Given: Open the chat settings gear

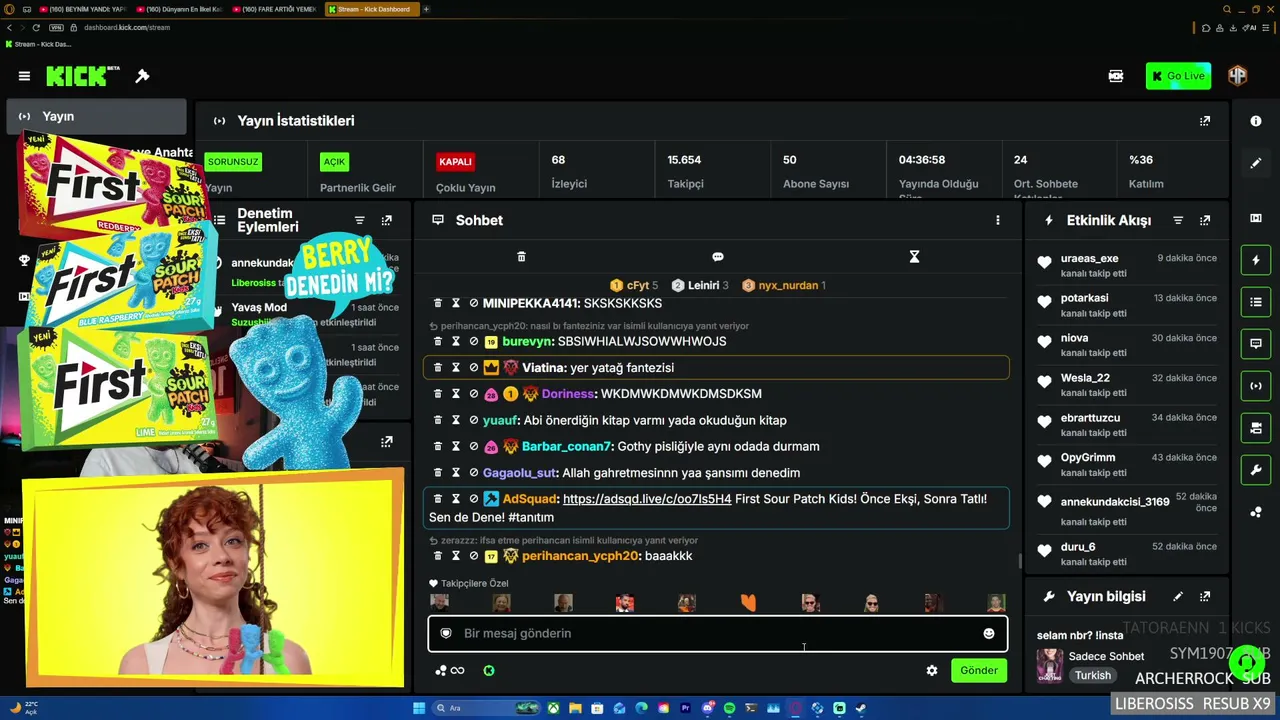Looking at the screenshot, I should tap(932, 671).
